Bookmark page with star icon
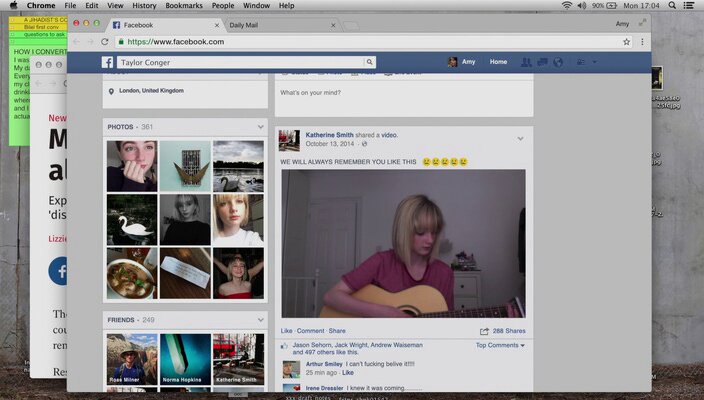 tap(626, 42)
